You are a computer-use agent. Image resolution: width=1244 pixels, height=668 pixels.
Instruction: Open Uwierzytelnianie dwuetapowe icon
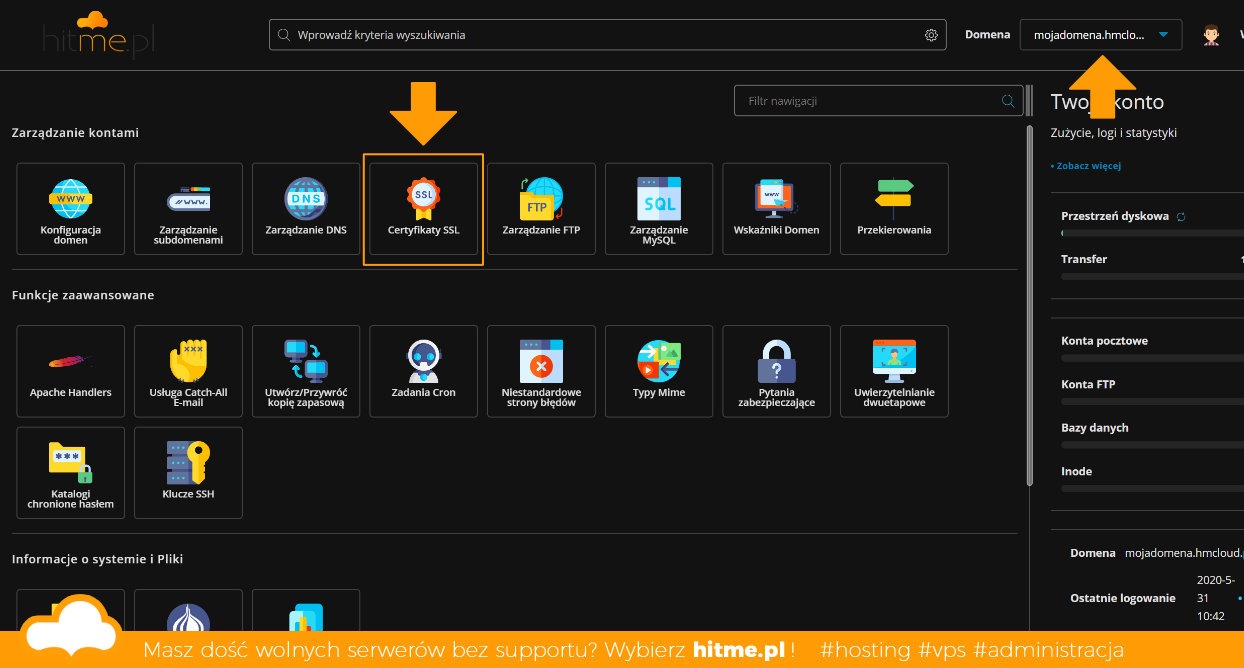894,360
